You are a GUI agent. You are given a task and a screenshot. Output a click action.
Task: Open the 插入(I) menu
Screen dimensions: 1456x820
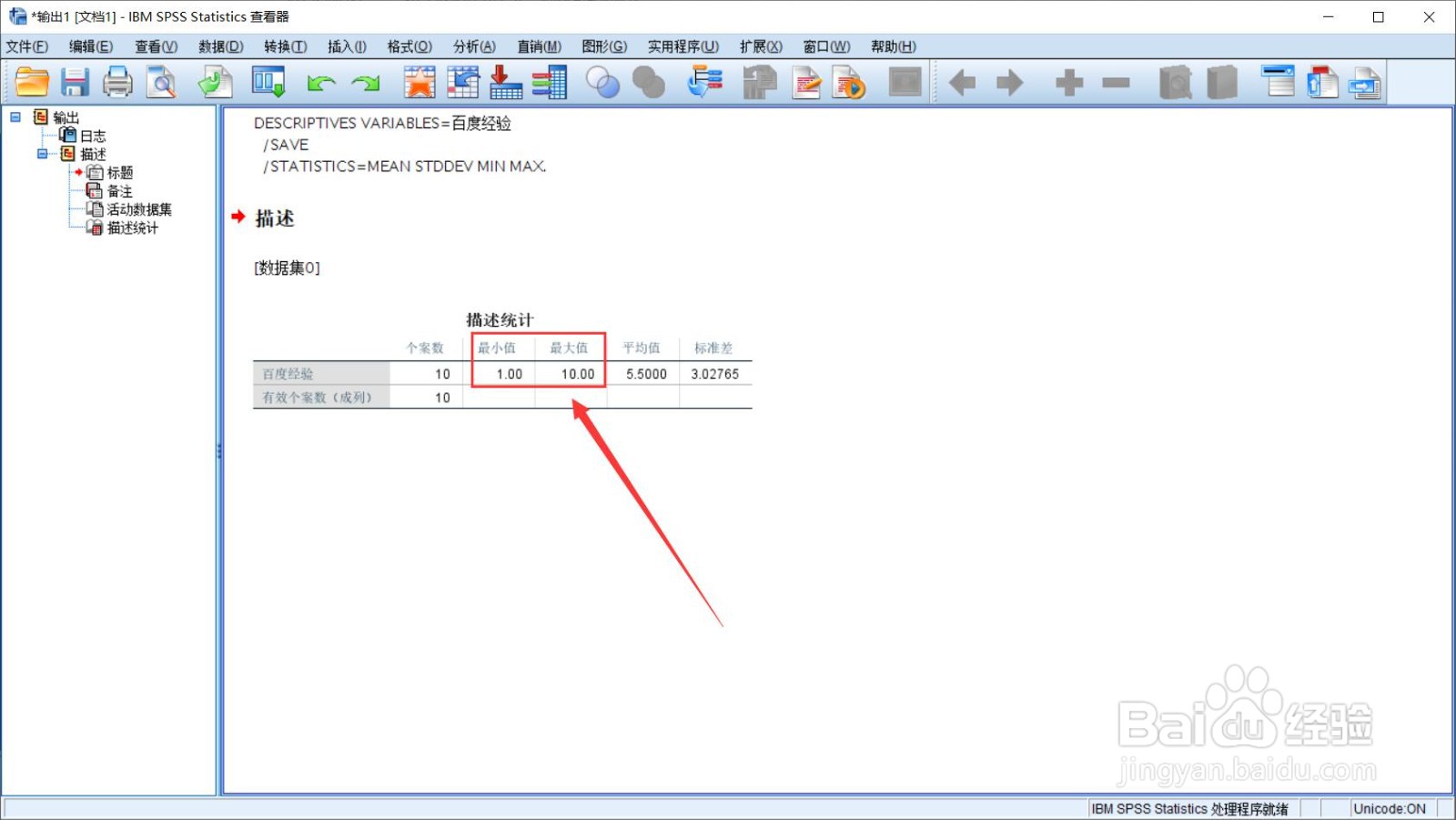(347, 46)
